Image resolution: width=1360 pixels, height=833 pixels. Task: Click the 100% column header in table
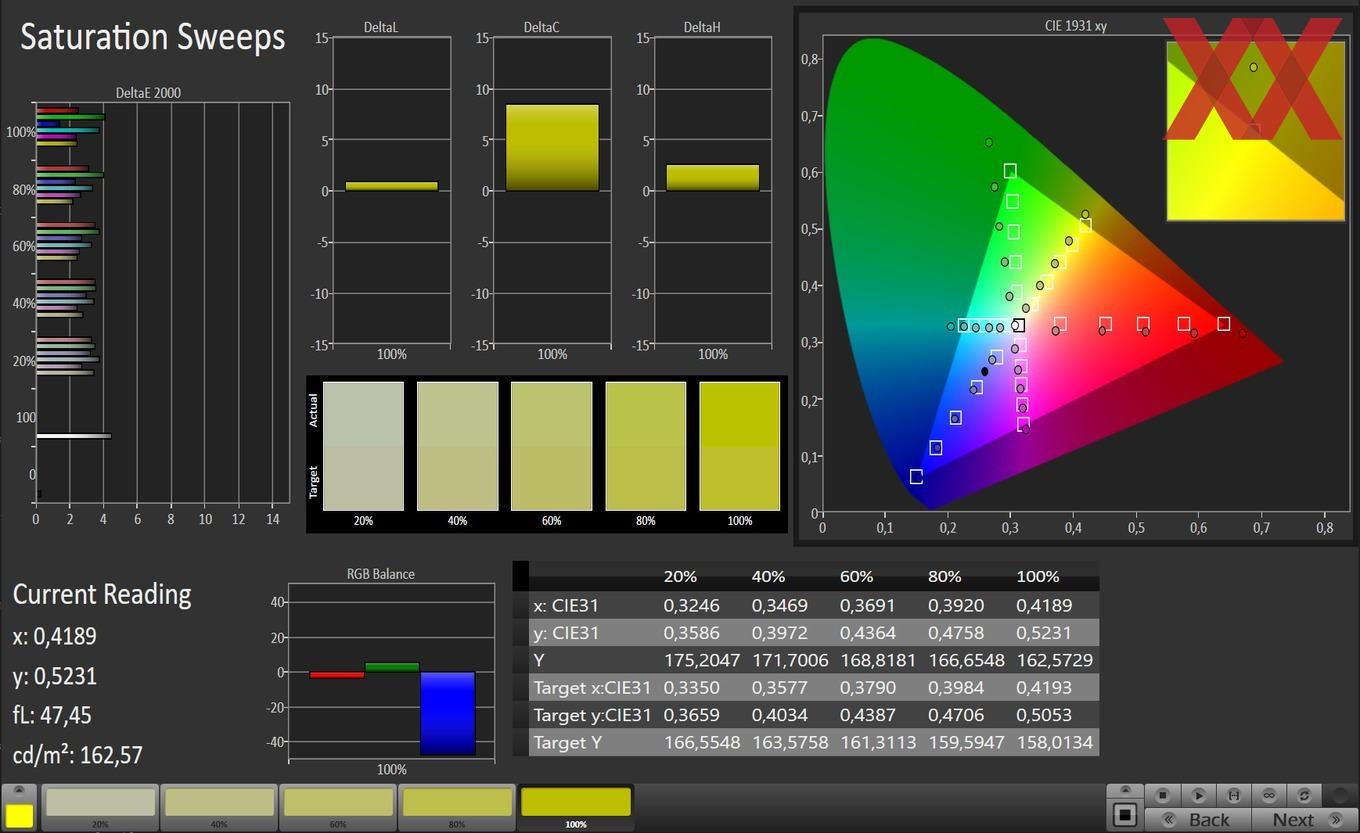pyautogui.click(x=1037, y=577)
